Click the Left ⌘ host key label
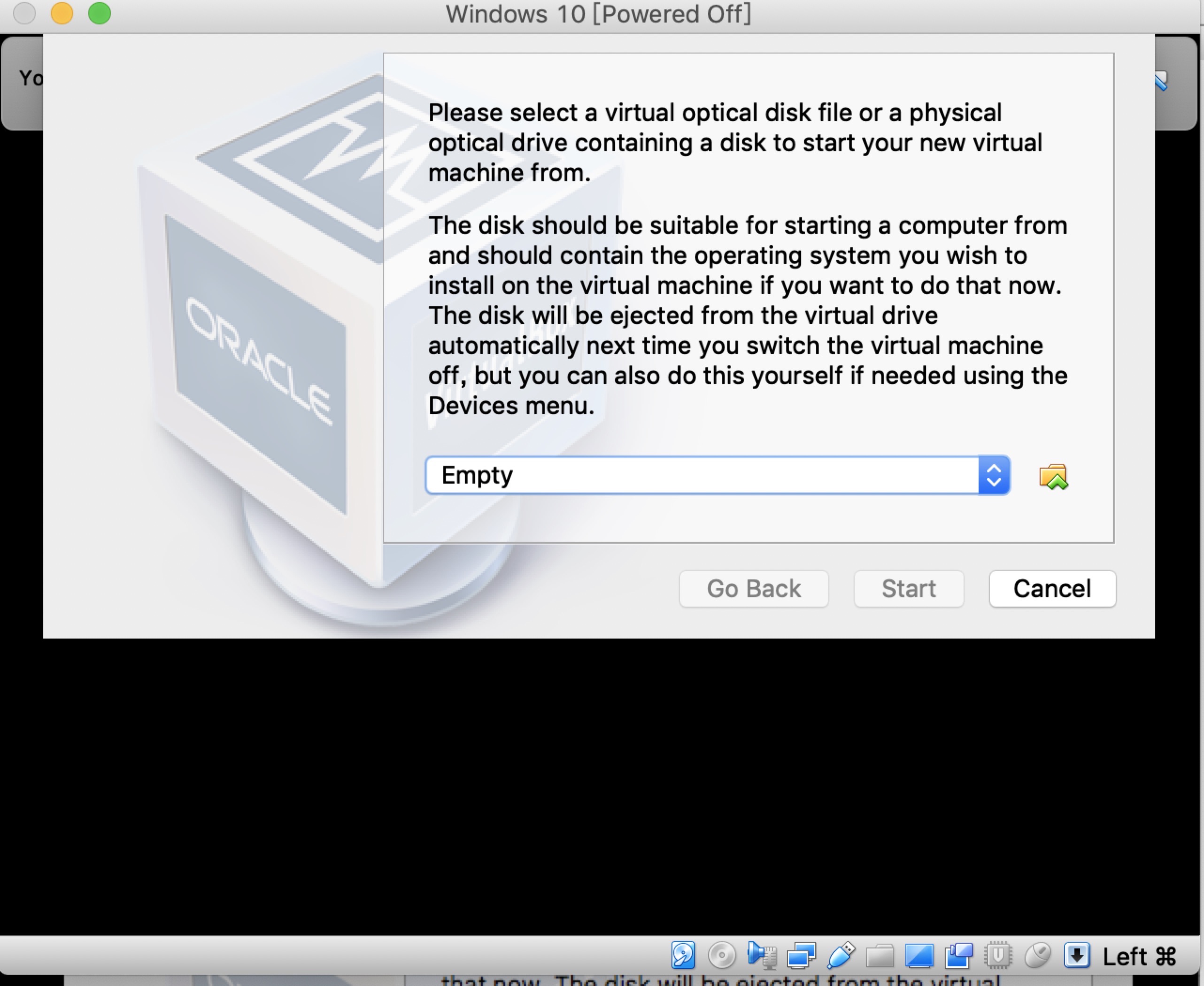This screenshot has height=986, width=1204. 1139,956
